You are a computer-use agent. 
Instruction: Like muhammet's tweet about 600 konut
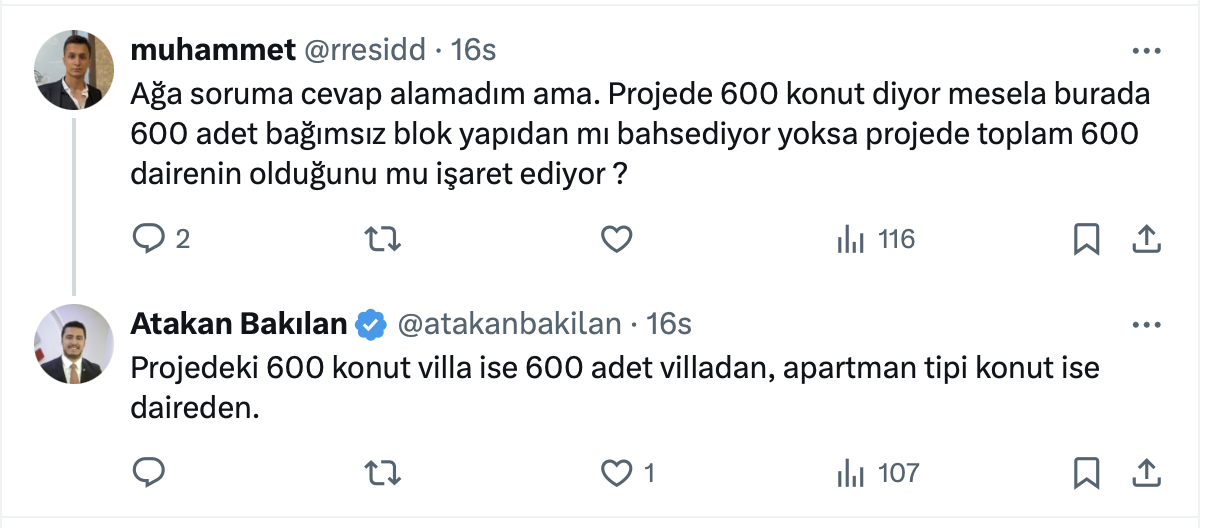[x=616, y=239]
